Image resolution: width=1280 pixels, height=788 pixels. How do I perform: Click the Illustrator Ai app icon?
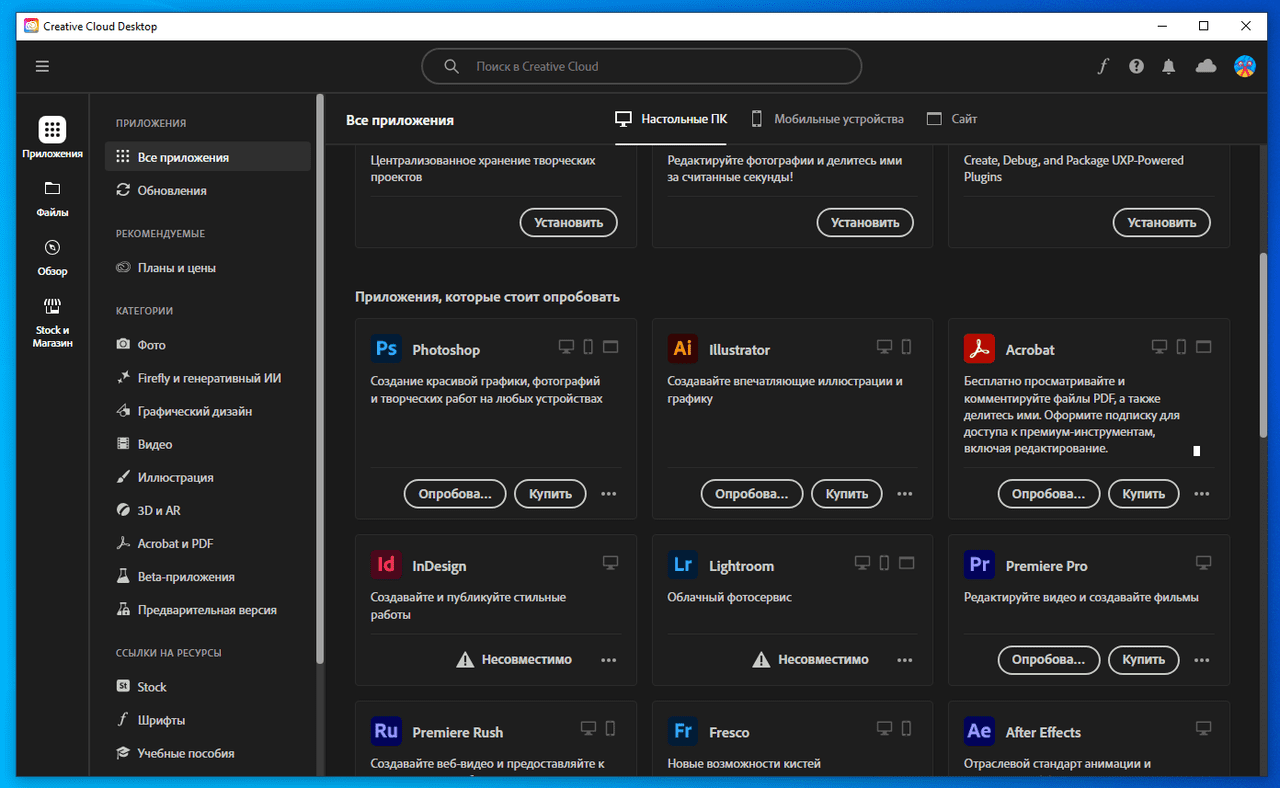tap(683, 349)
